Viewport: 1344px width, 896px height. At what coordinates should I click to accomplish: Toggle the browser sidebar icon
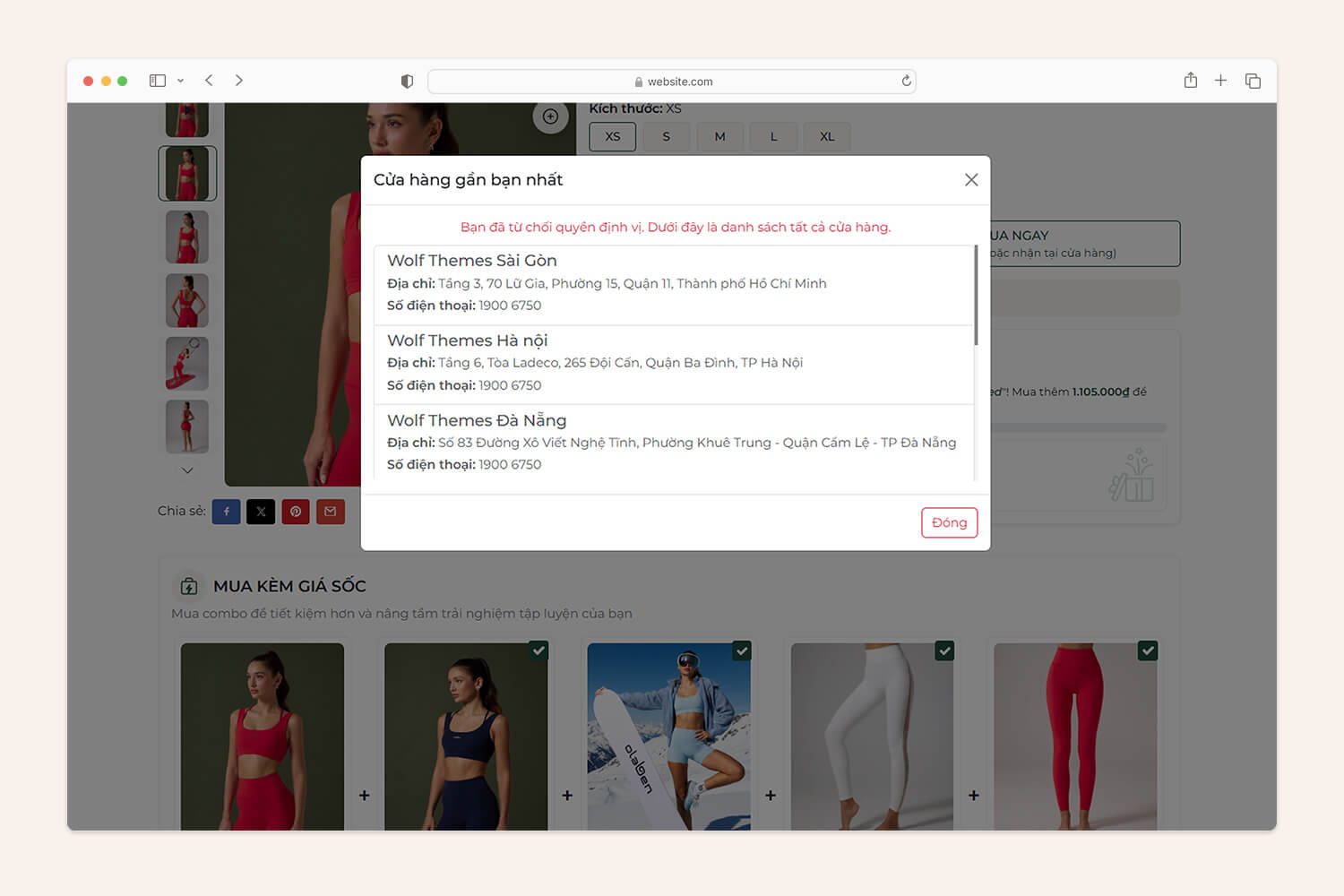tap(158, 81)
